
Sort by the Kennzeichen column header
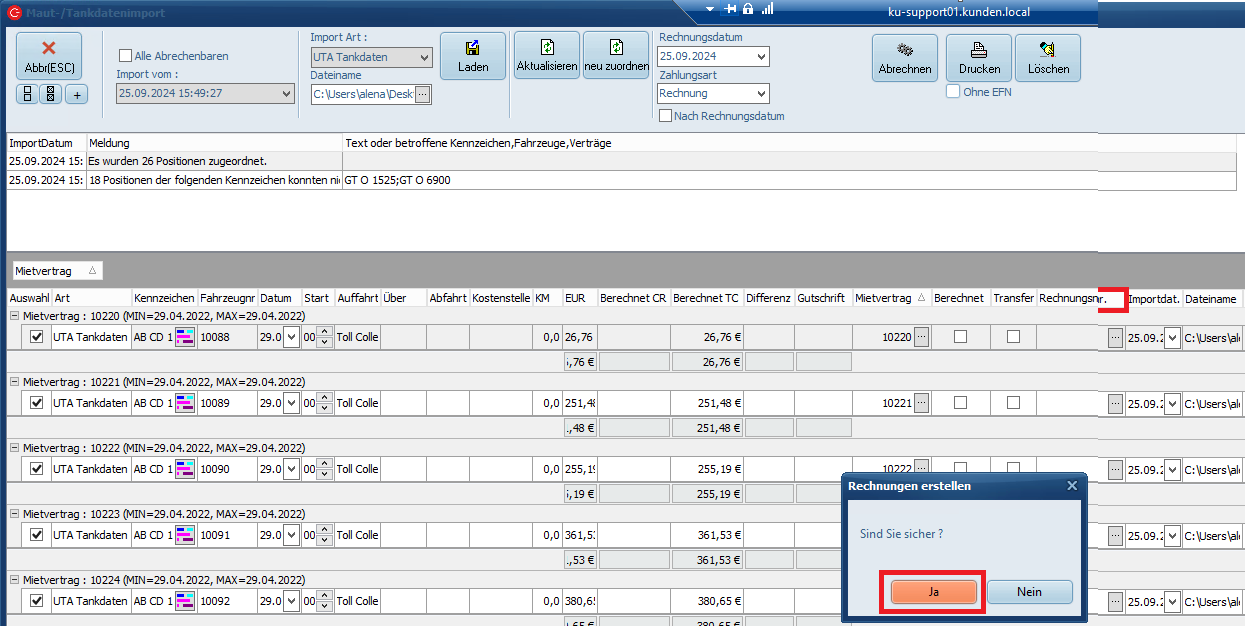(163, 298)
